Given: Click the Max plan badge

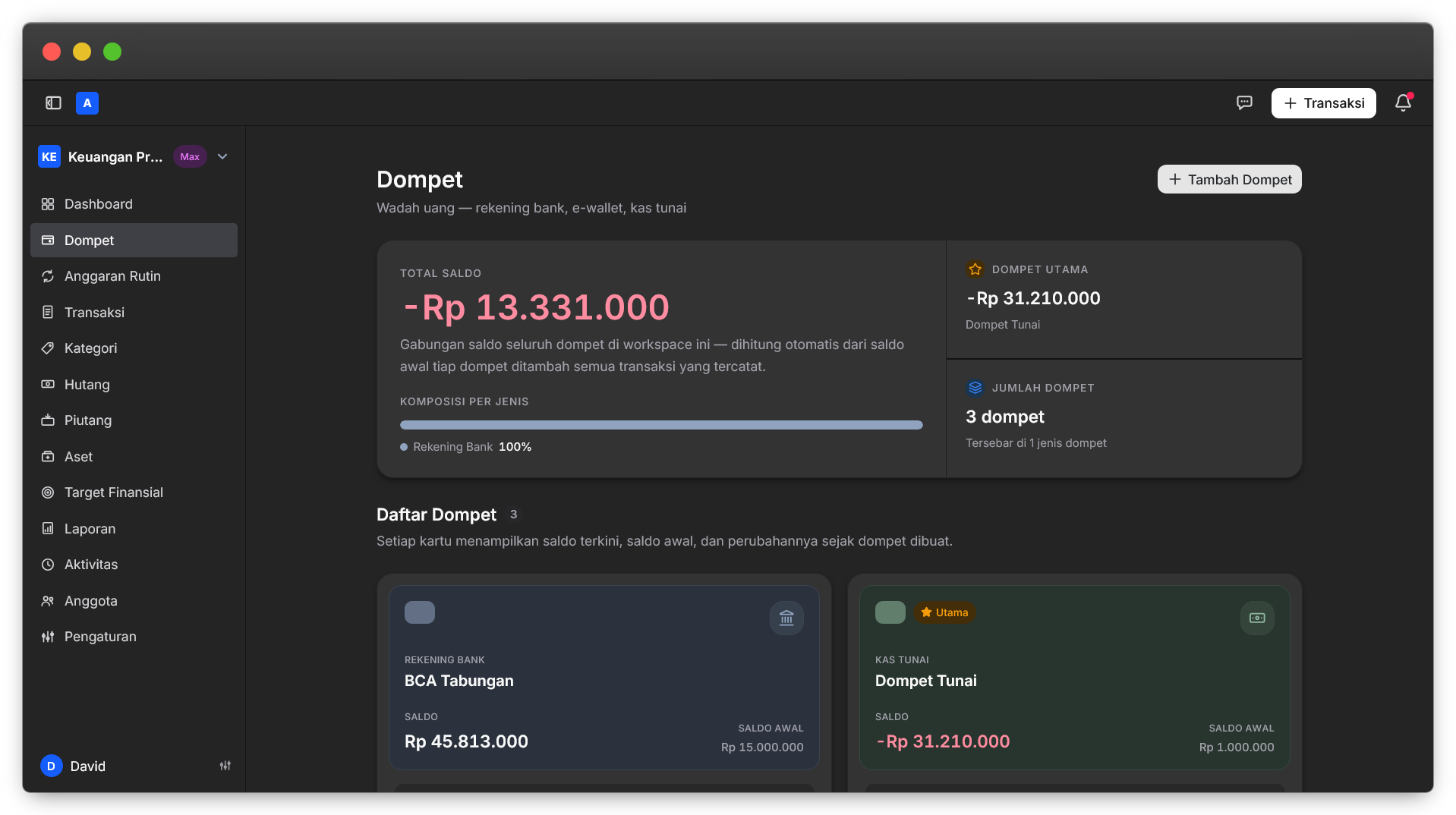Looking at the screenshot, I should (x=190, y=157).
